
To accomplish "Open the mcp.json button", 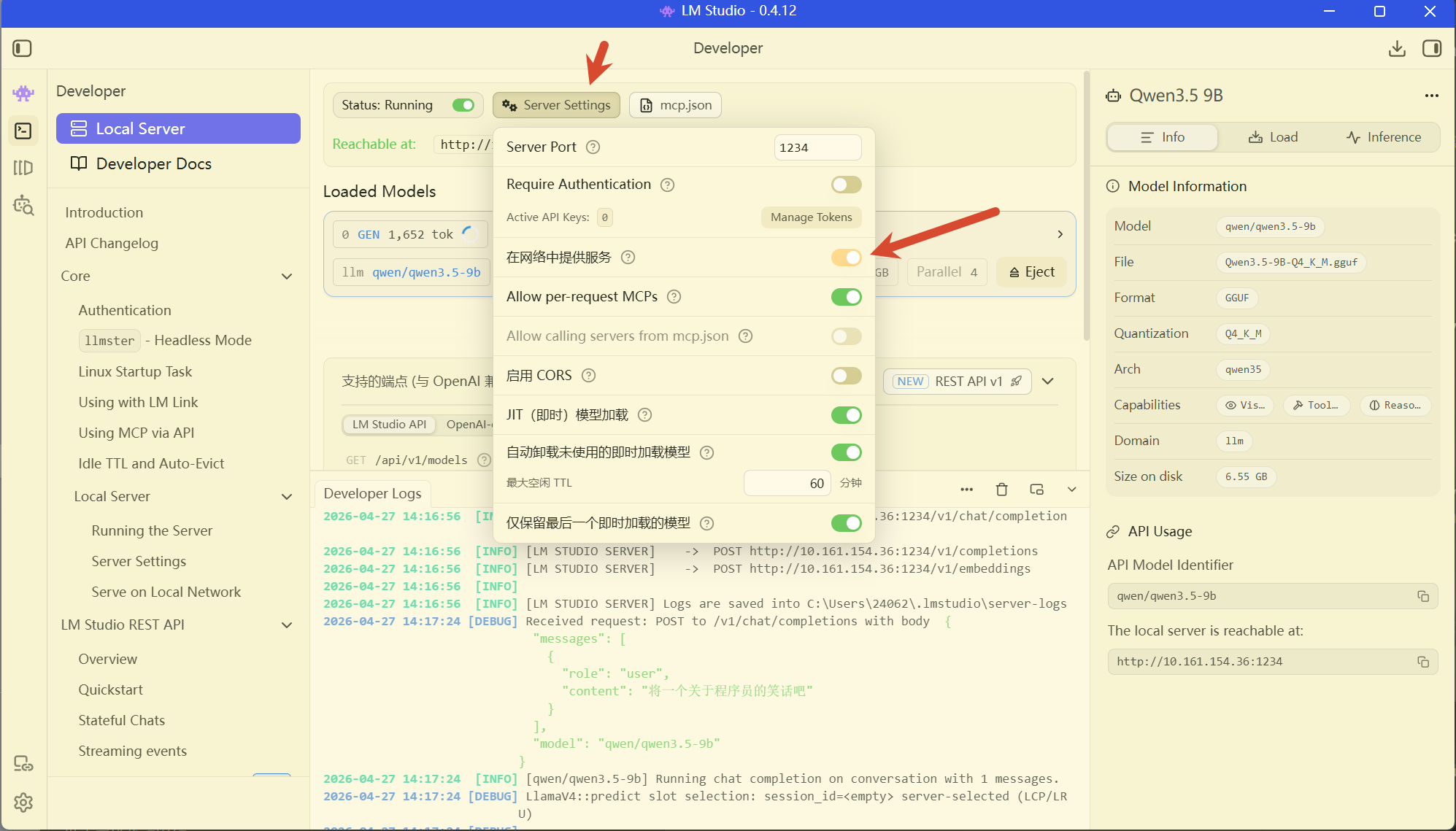I will tap(675, 105).
